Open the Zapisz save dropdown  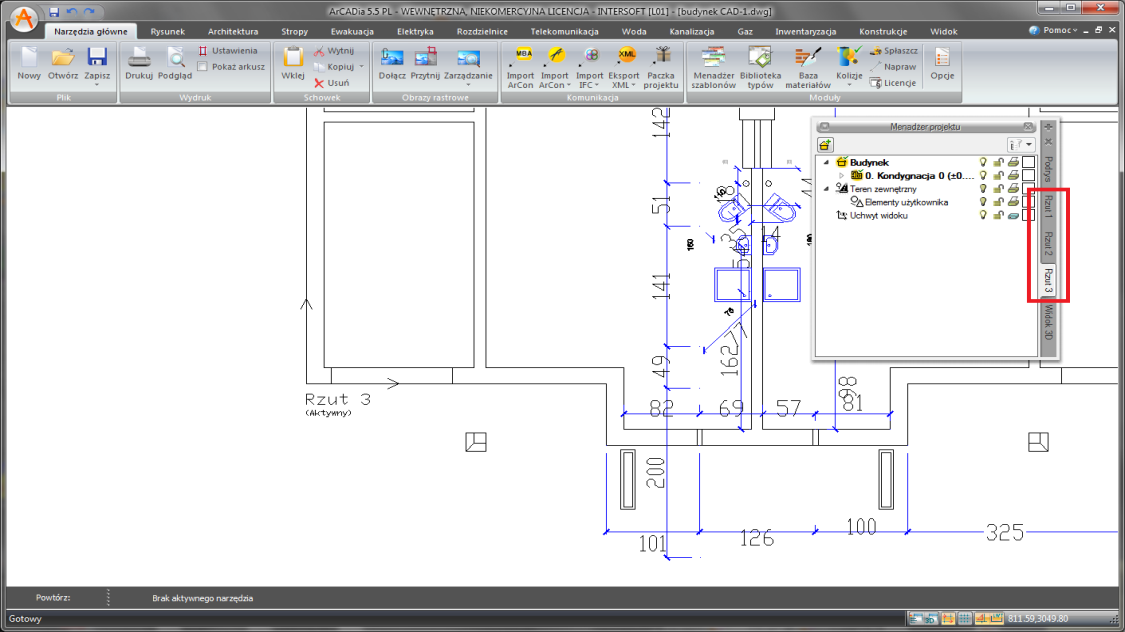pos(97,85)
